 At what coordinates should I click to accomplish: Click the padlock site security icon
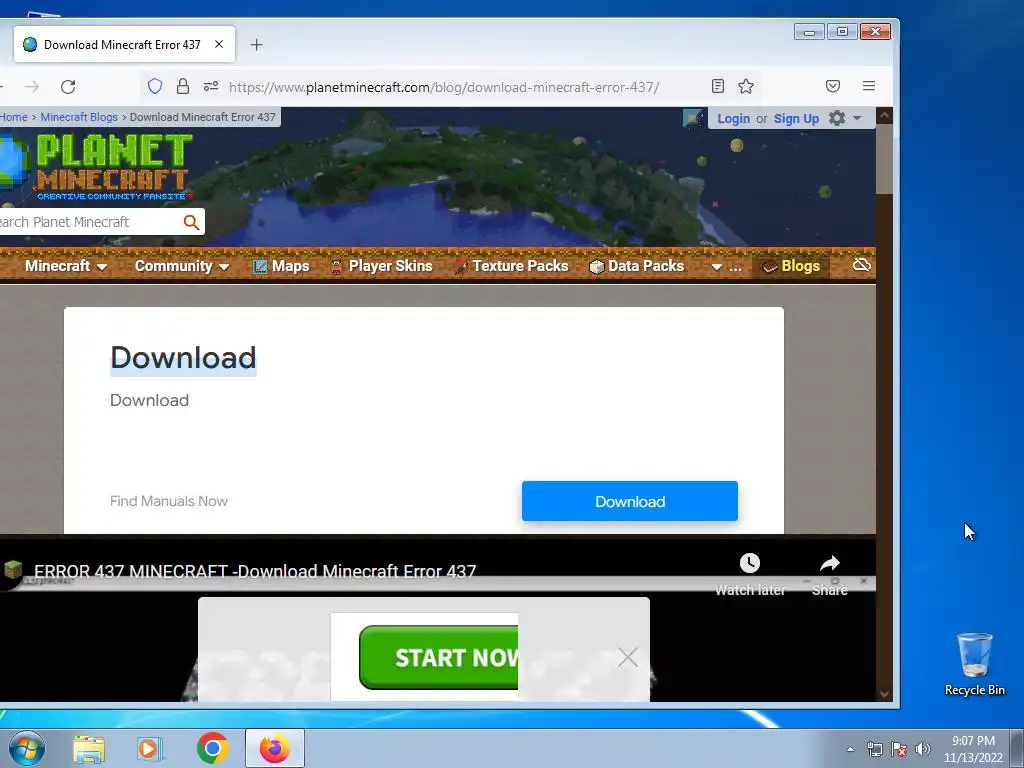(x=183, y=86)
